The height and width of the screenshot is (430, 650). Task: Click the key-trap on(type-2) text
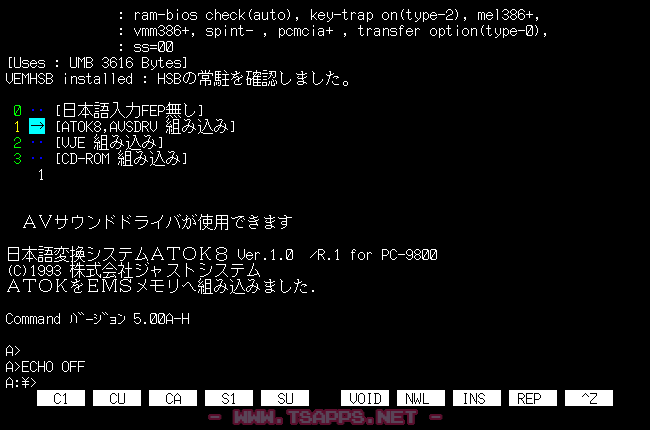385,15
